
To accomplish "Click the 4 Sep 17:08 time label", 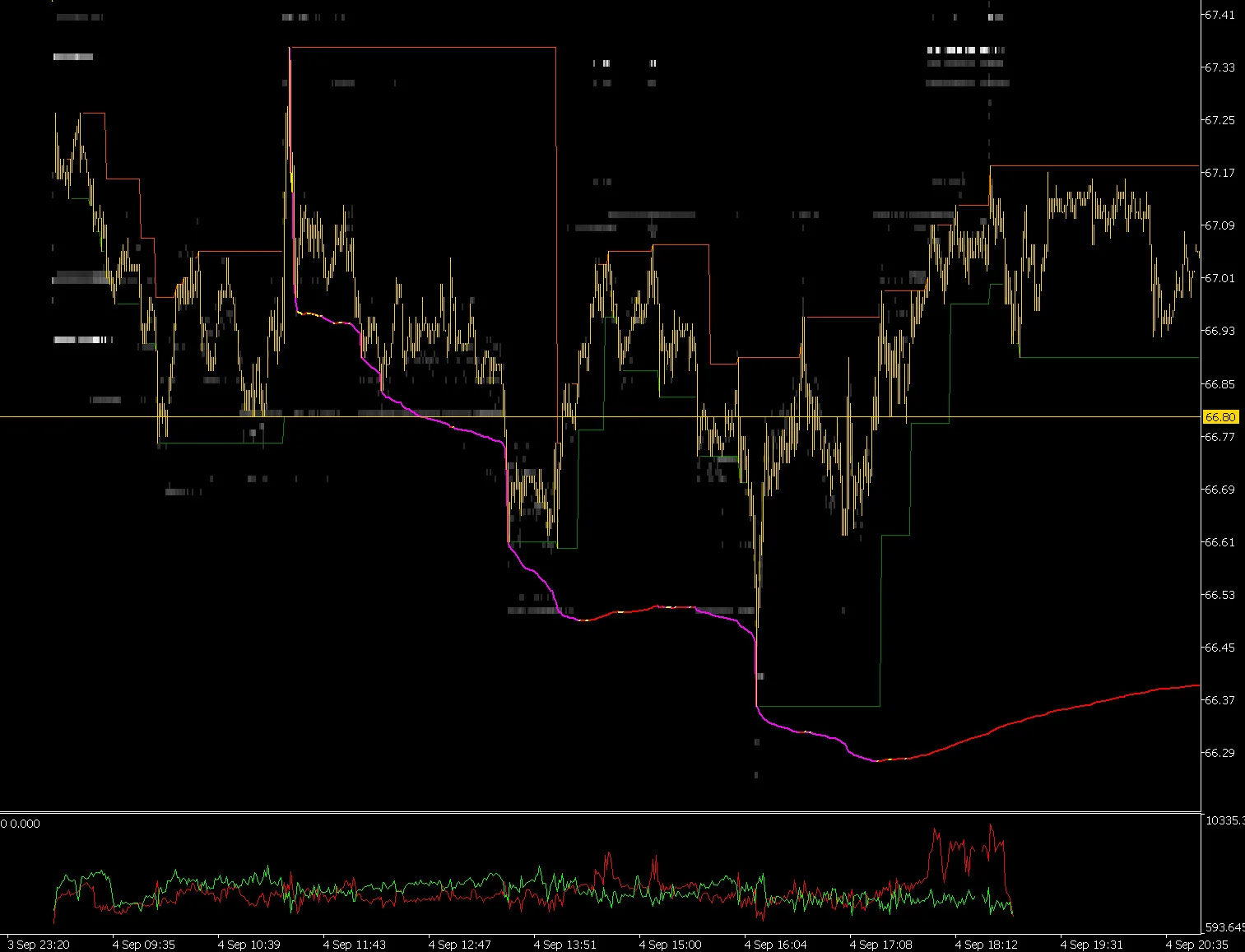I will coord(881,945).
